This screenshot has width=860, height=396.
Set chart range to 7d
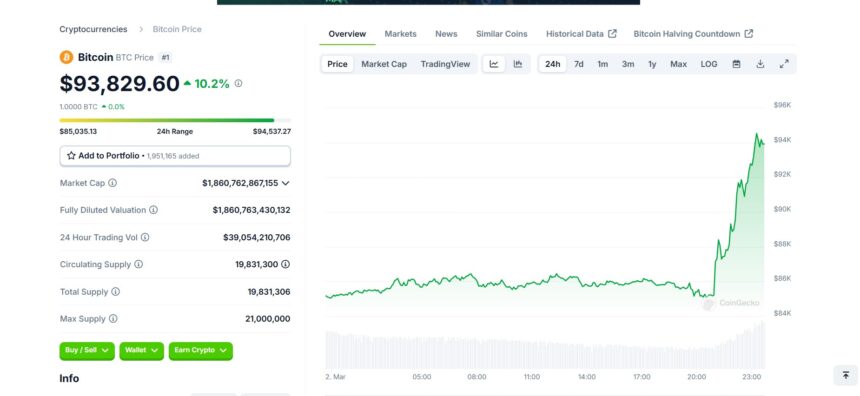pos(579,64)
